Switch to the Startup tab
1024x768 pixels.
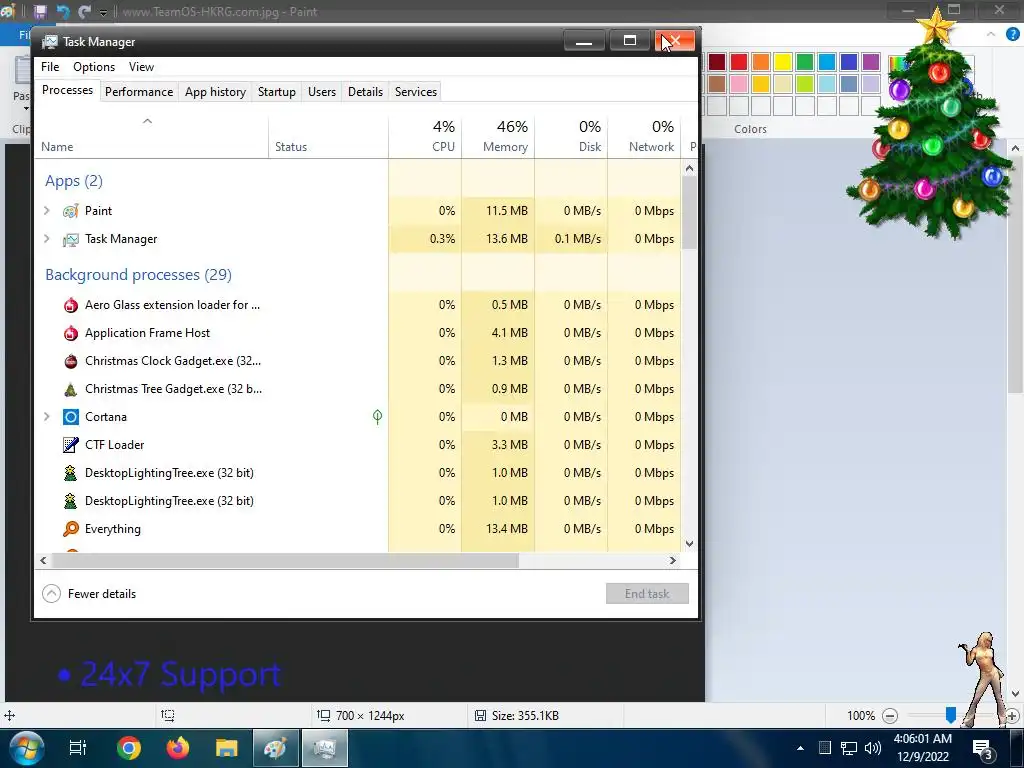coord(277,91)
